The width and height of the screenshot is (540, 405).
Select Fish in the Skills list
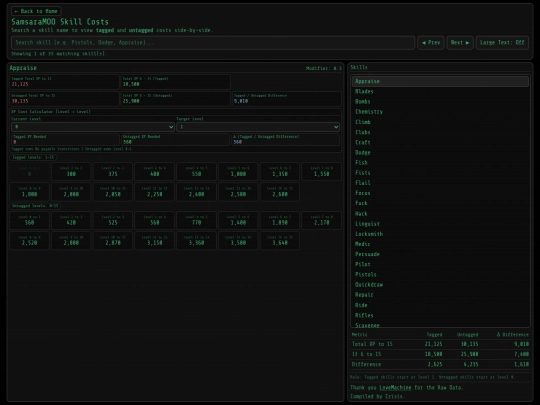tap(440, 163)
